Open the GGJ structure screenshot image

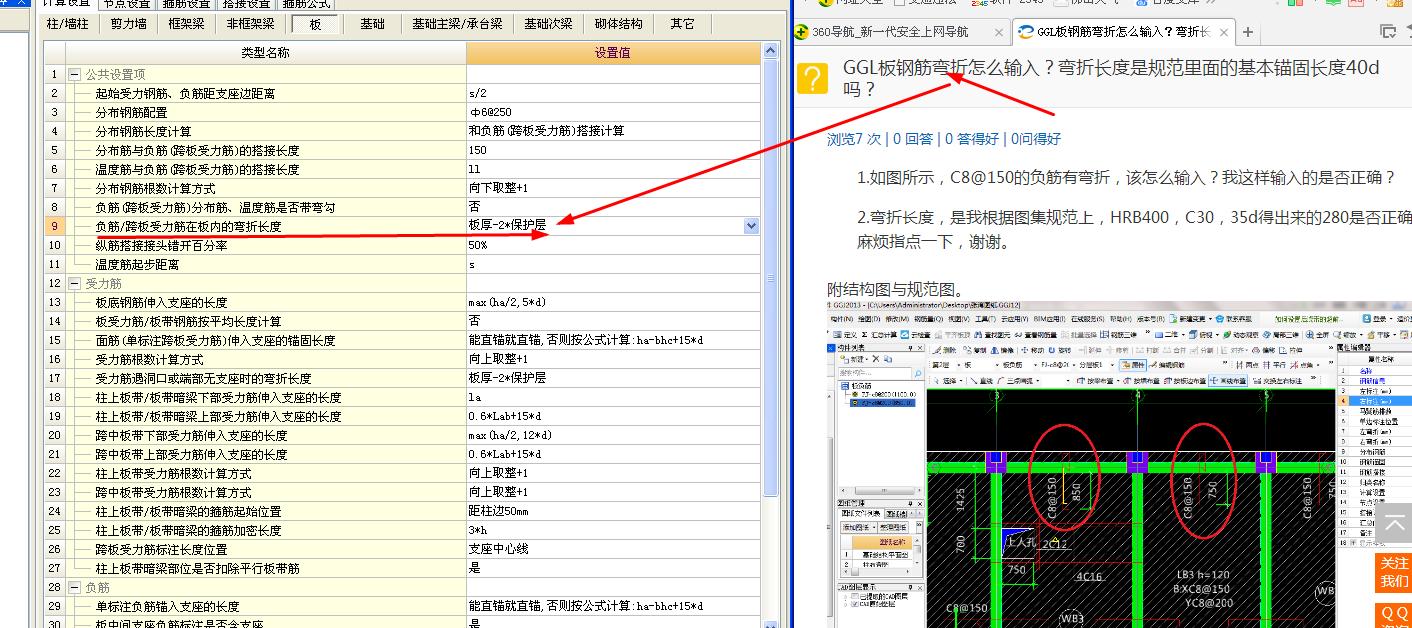[x=1119, y=464]
